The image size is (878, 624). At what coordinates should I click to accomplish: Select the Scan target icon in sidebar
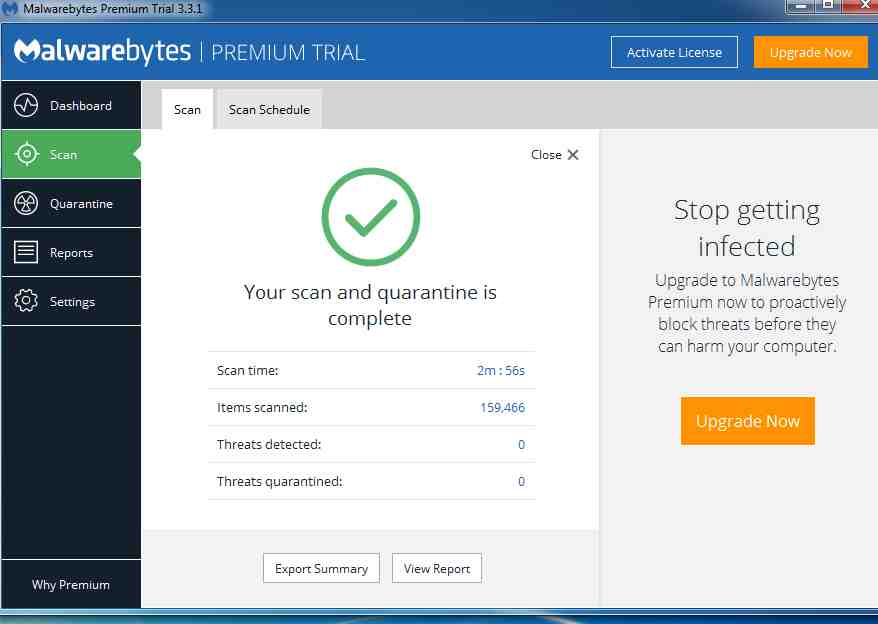click(26, 155)
